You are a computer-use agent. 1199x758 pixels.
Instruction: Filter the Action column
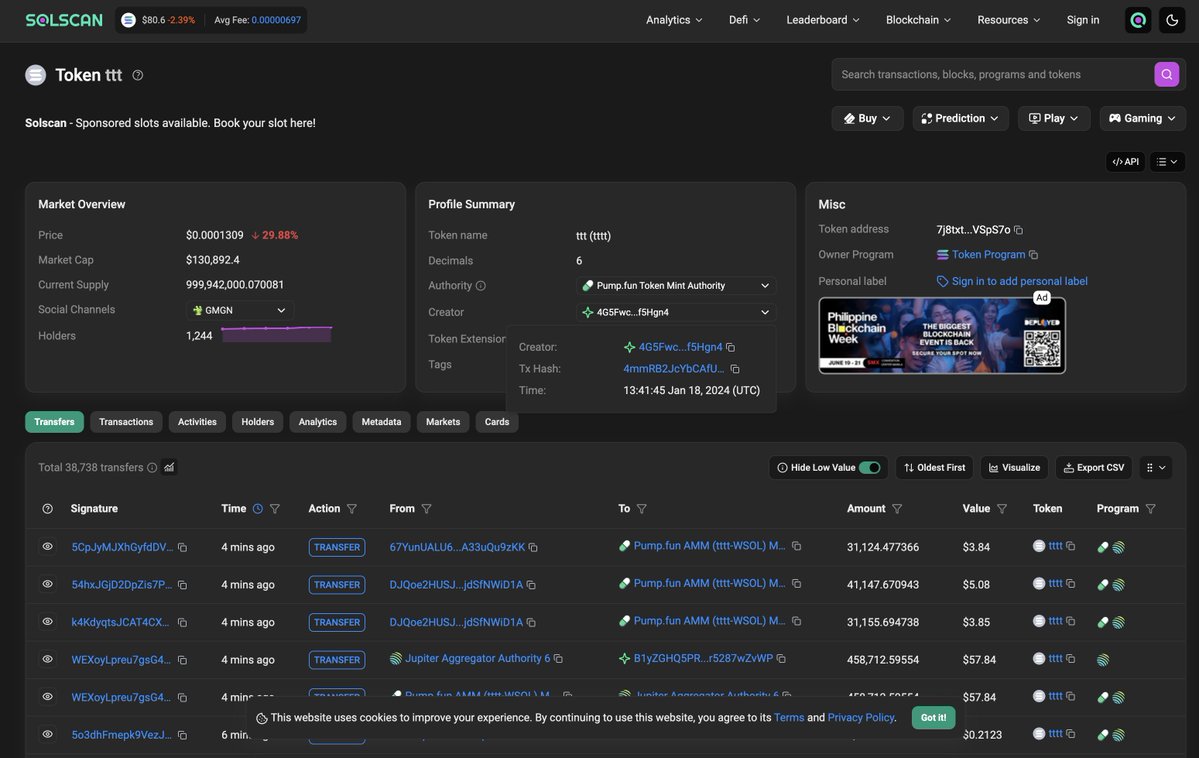point(352,509)
